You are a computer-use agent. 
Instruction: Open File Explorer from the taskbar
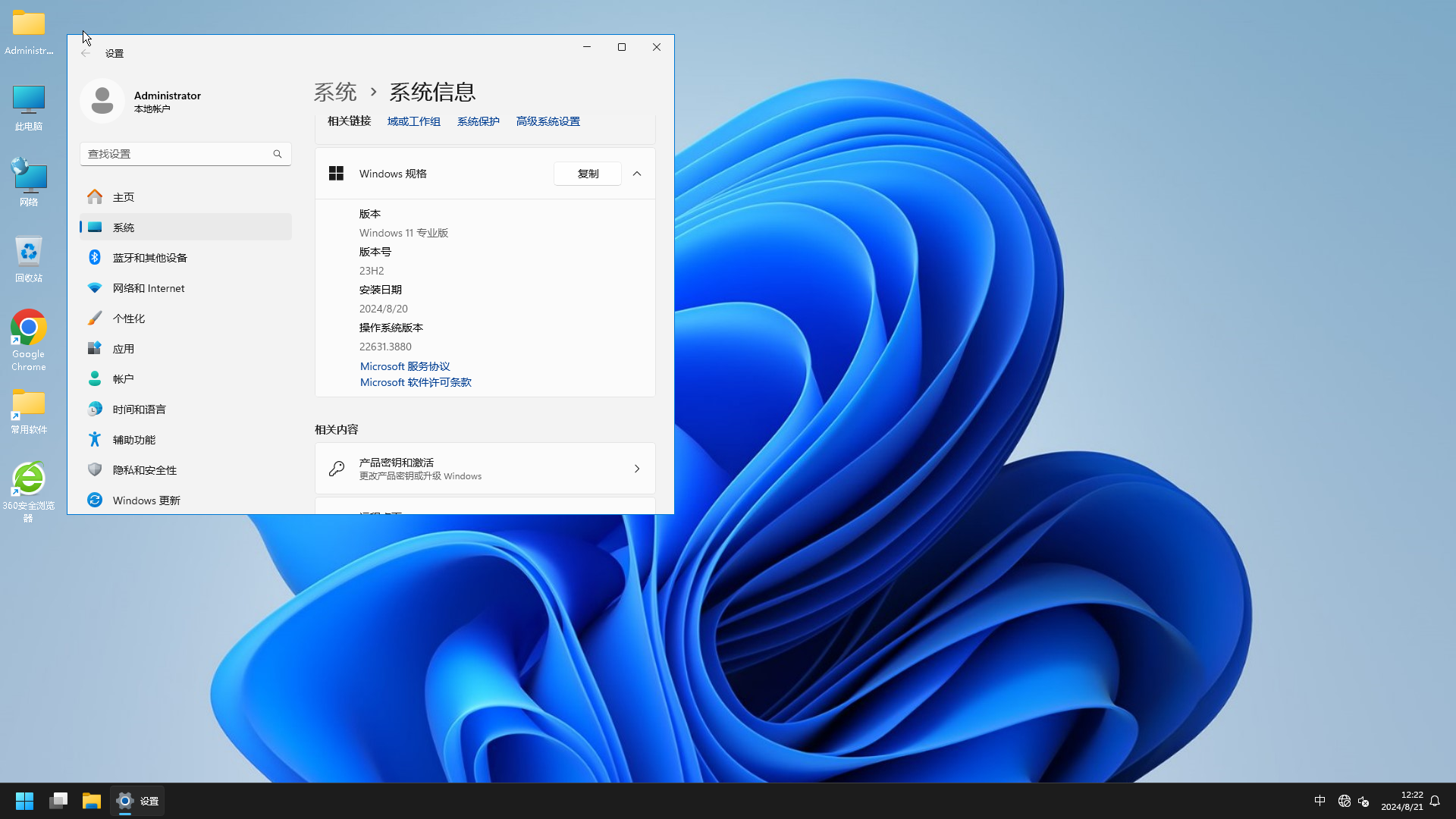pos(92,801)
